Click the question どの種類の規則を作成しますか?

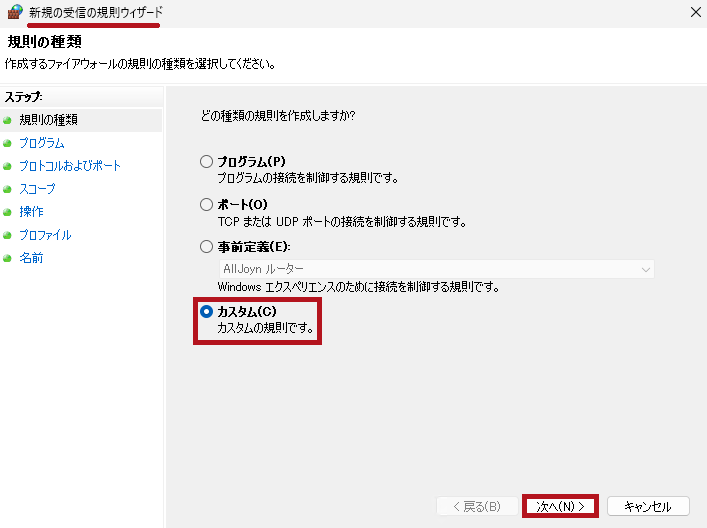(278, 116)
